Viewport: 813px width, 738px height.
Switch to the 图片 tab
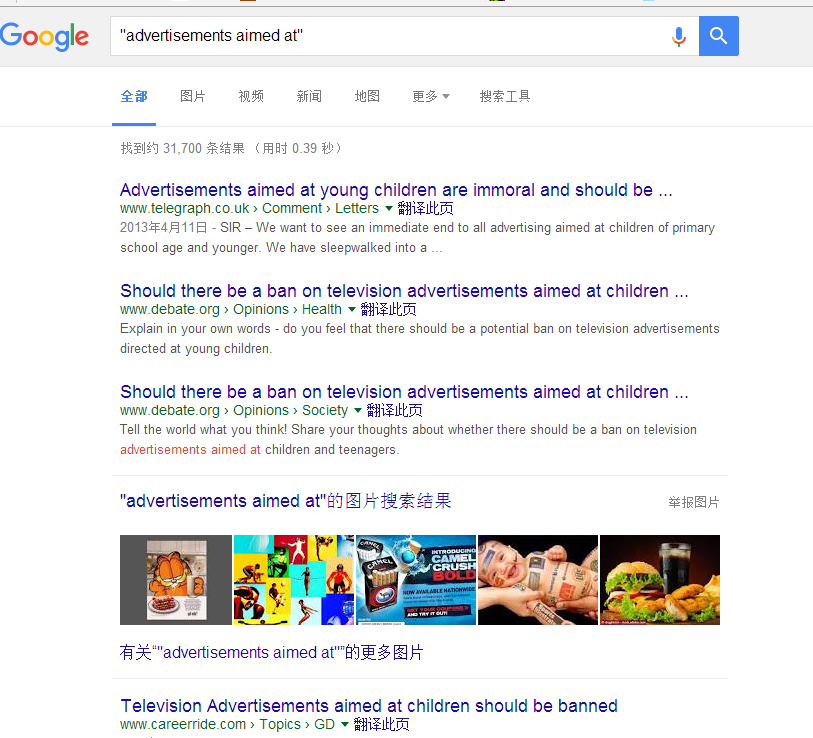click(193, 96)
